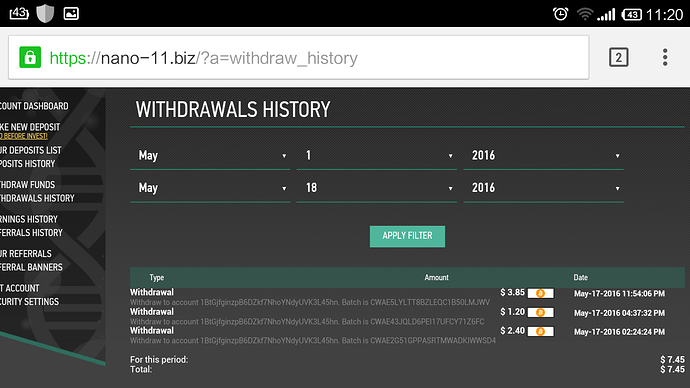Open the browser three-dot overflow menu
This screenshot has width=690, height=388.
coord(665,57)
